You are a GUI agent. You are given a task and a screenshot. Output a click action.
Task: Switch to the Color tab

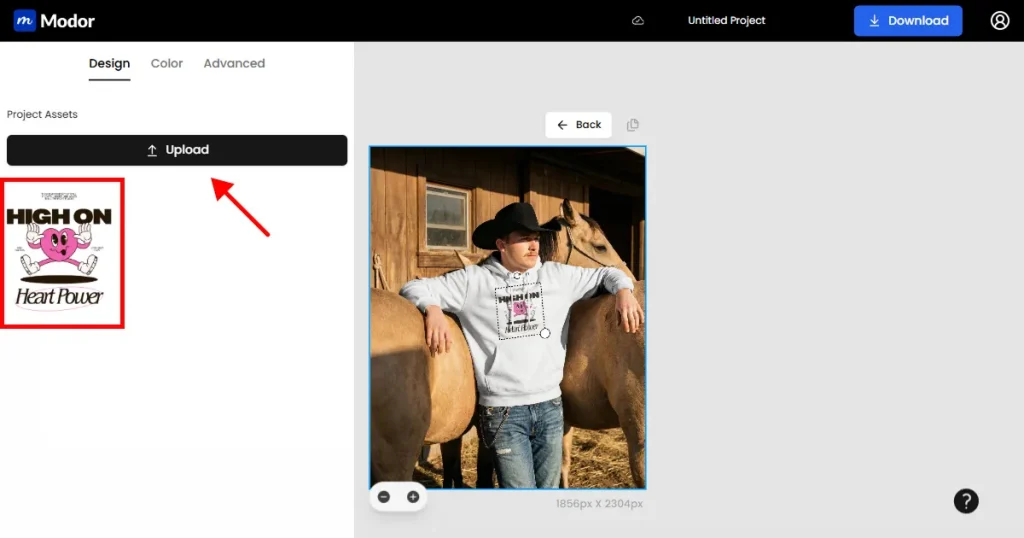(167, 63)
